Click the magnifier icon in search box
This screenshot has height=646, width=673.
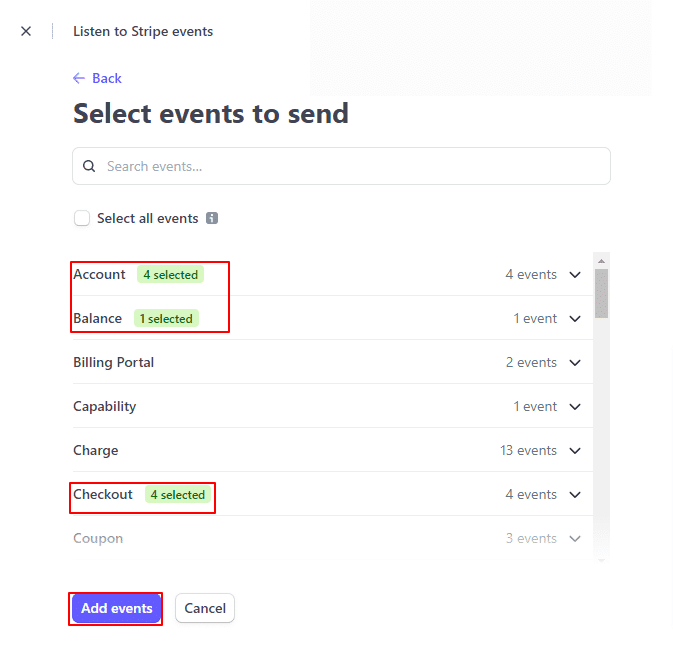point(89,166)
